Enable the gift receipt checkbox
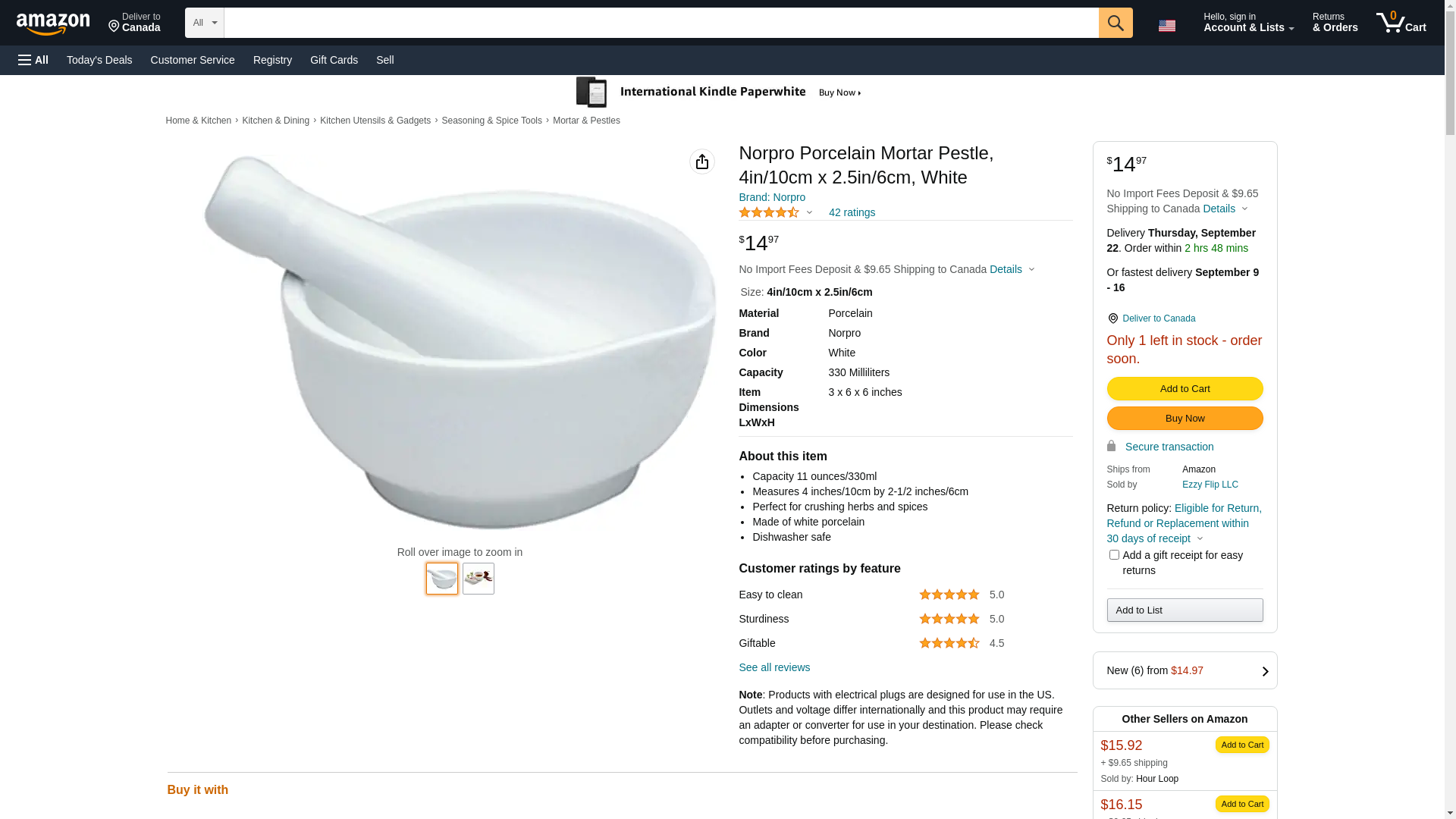 click(x=1114, y=555)
